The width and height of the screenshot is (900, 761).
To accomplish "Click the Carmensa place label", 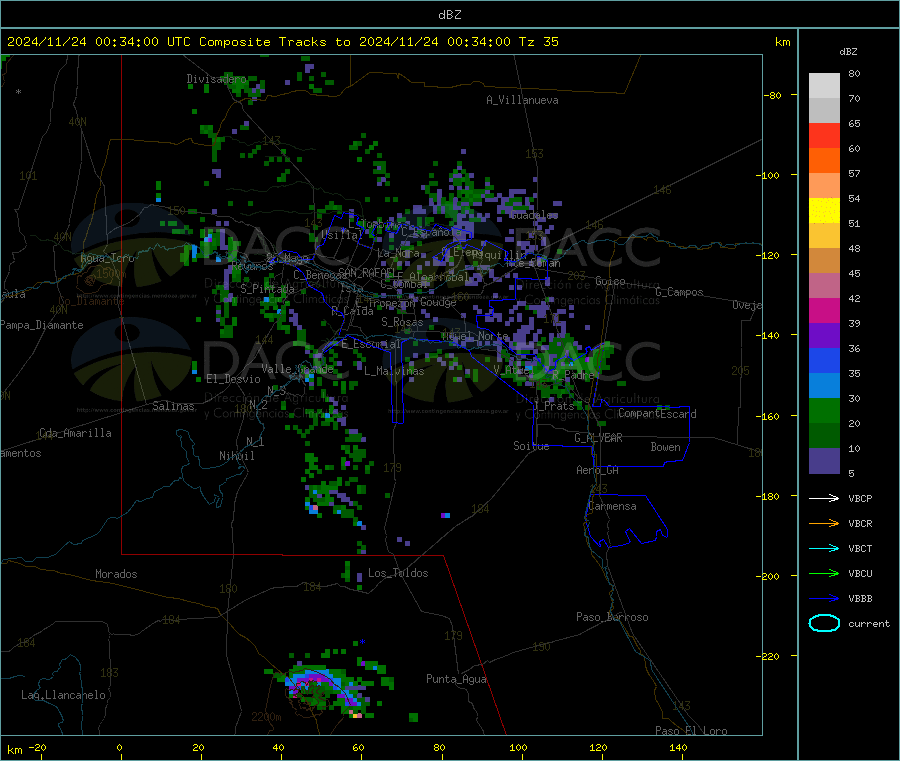I will click(x=612, y=506).
